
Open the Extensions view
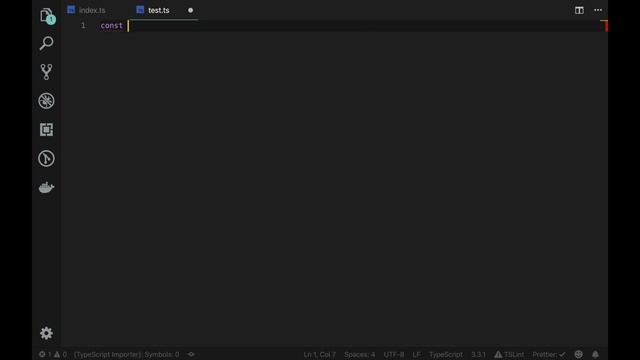pos(46,129)
